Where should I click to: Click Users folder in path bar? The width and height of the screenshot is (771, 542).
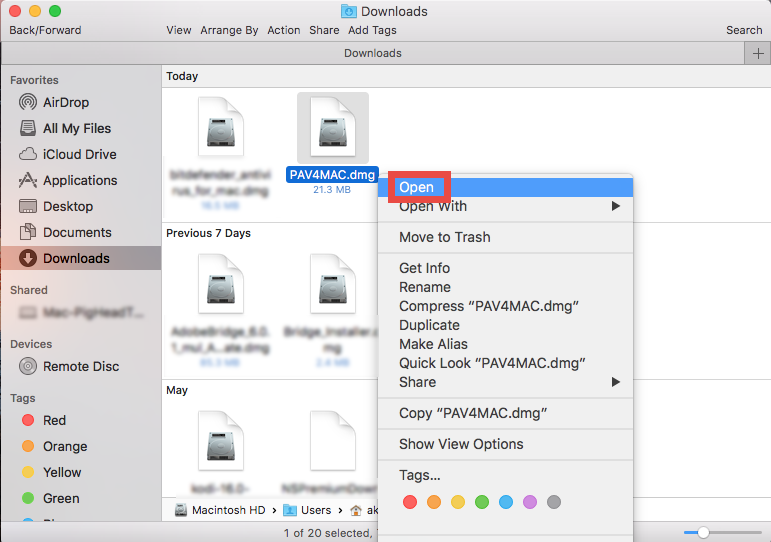tap(307, 511)
